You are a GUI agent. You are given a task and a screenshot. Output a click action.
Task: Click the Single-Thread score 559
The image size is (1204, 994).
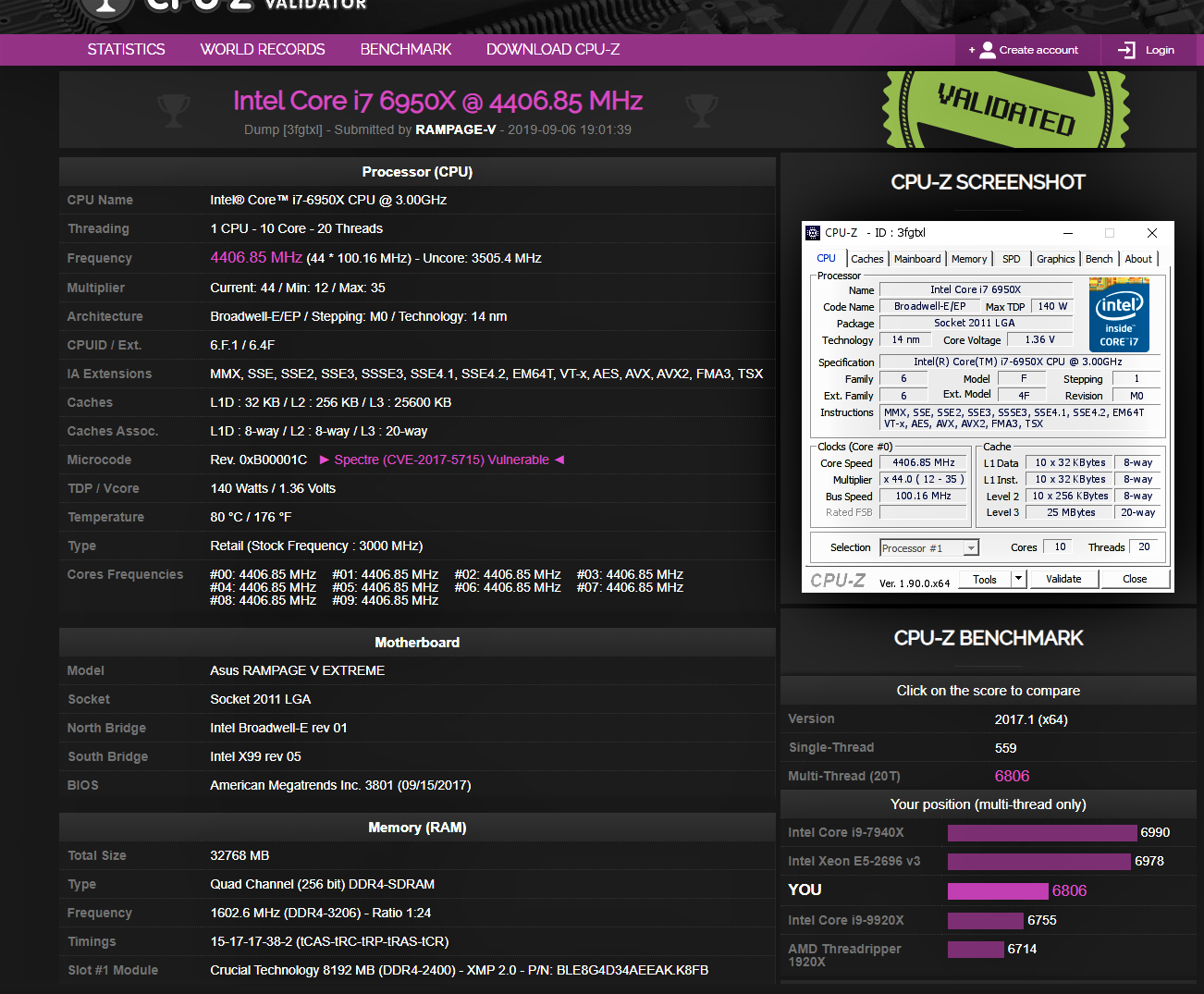pyautogui.click(x=1005, y=748)
